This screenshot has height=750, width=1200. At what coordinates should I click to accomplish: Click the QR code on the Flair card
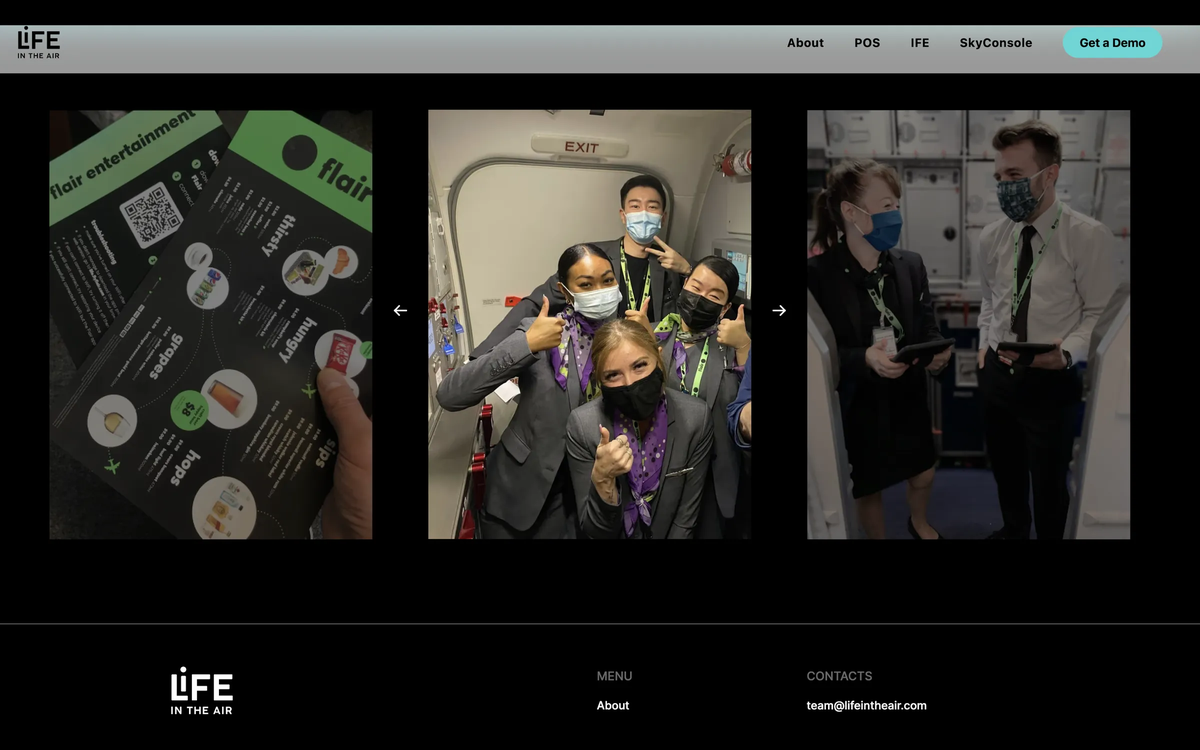(x=151, y=214)
